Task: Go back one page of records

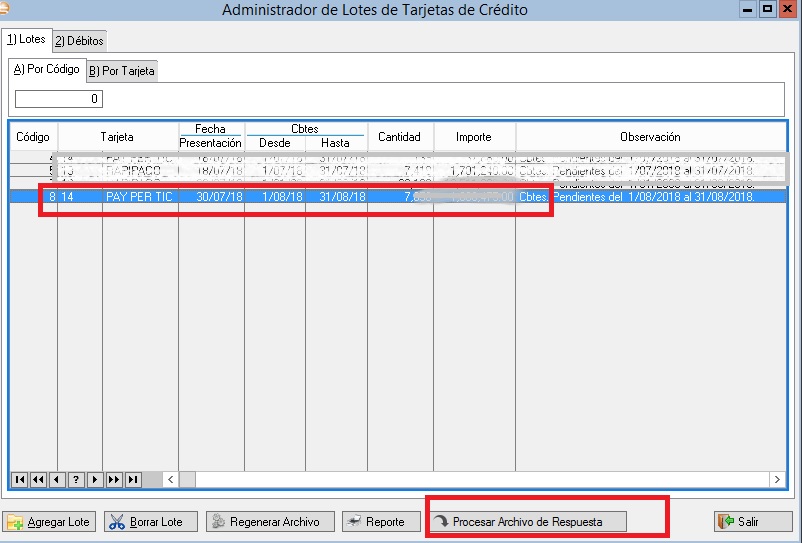Action: (39, 480)
